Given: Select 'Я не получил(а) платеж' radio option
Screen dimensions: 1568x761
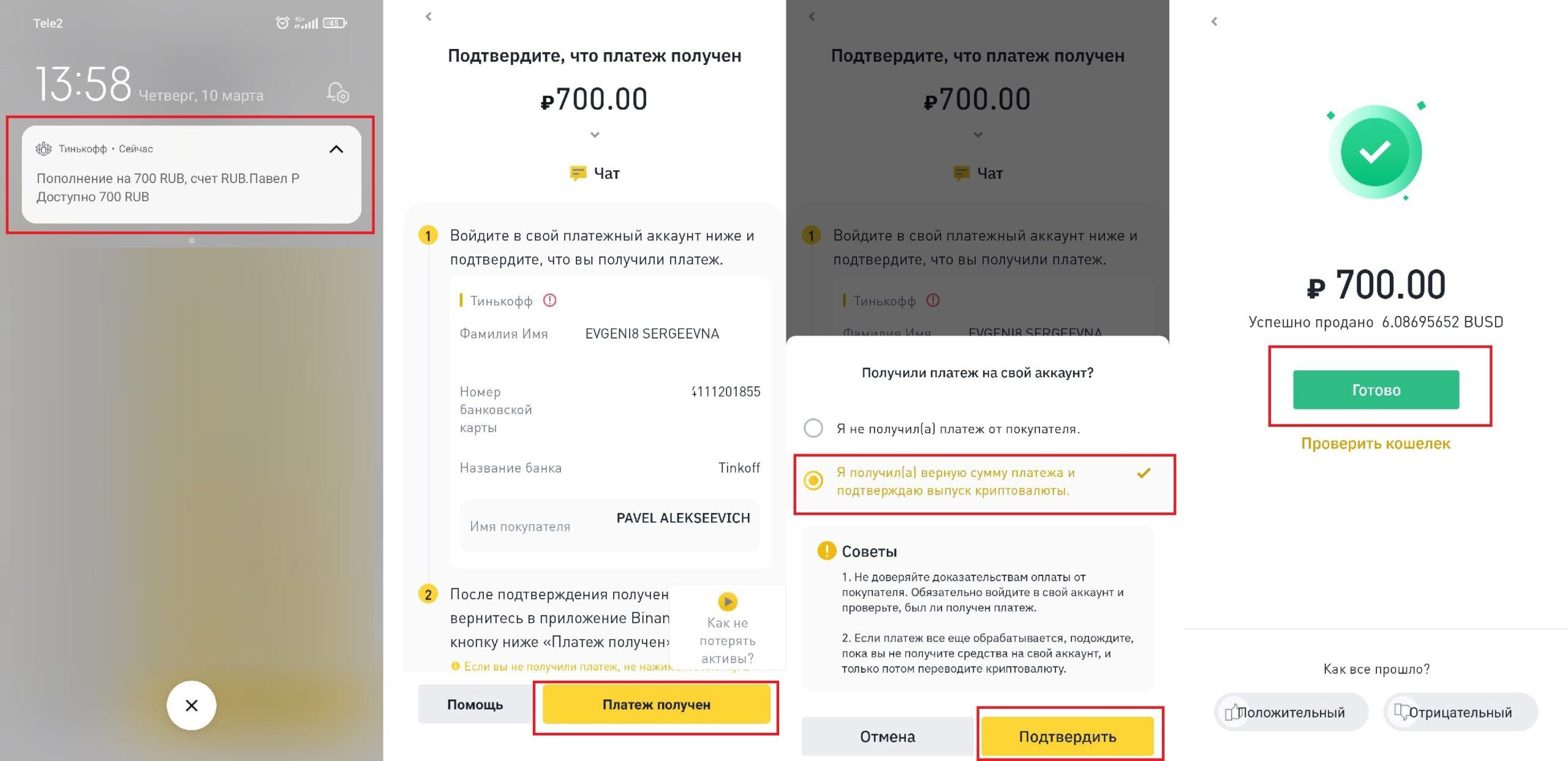Looking at the screenshot, I should 813,428.
